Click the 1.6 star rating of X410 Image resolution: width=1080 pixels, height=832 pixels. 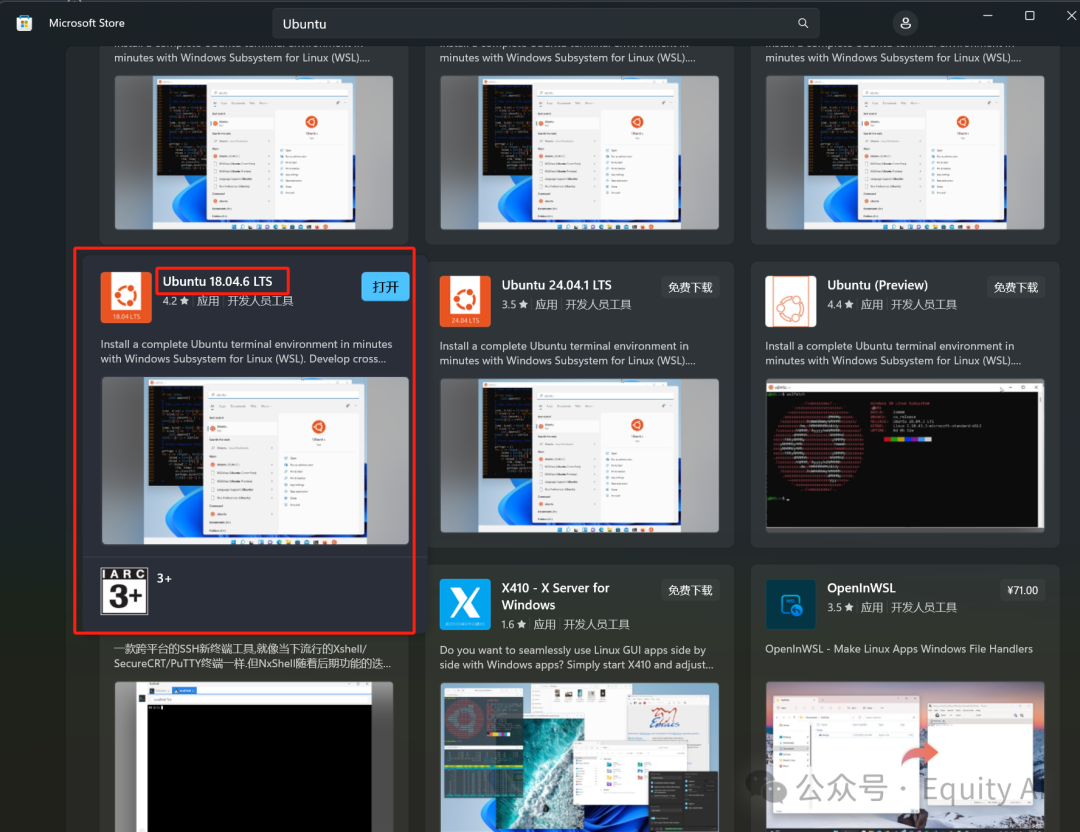coord(514,625)
